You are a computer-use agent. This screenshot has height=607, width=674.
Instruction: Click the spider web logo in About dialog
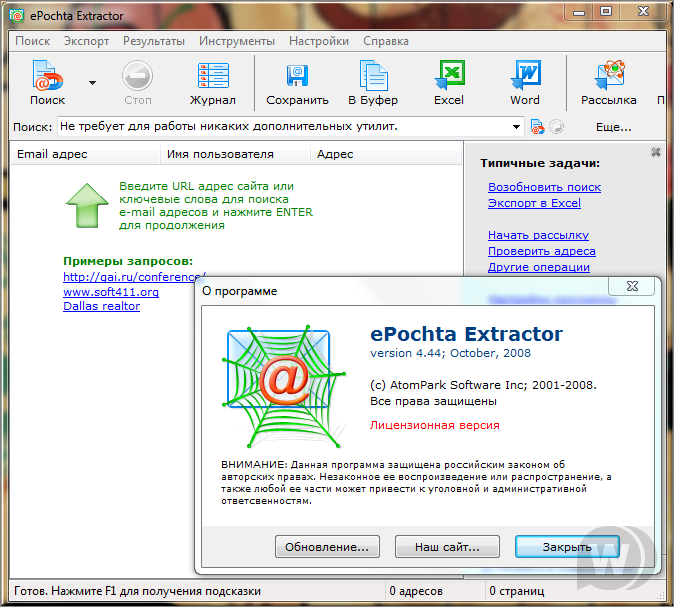[x=284, y=386]
